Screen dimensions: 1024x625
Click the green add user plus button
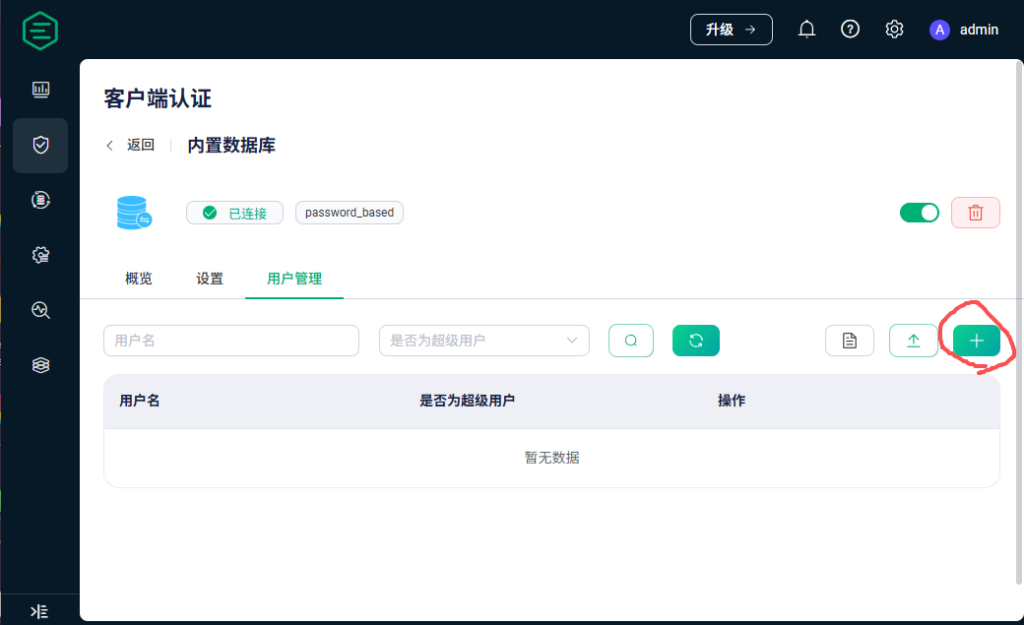tap(976, 340)
